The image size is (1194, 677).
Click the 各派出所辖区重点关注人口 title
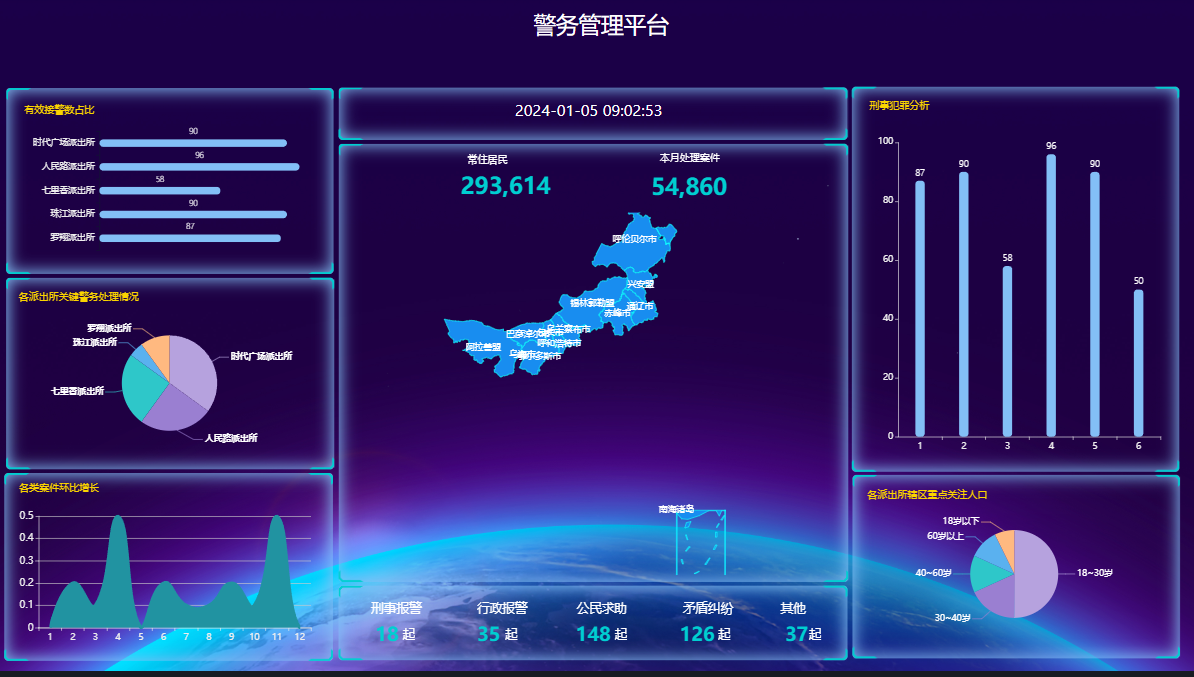pyautogui.click(x=927, y=494)
